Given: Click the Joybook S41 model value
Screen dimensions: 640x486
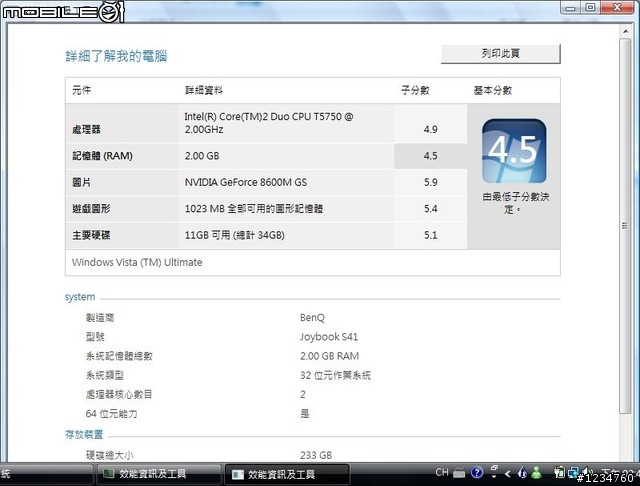Looking at the screenshot, I should 329,337.
